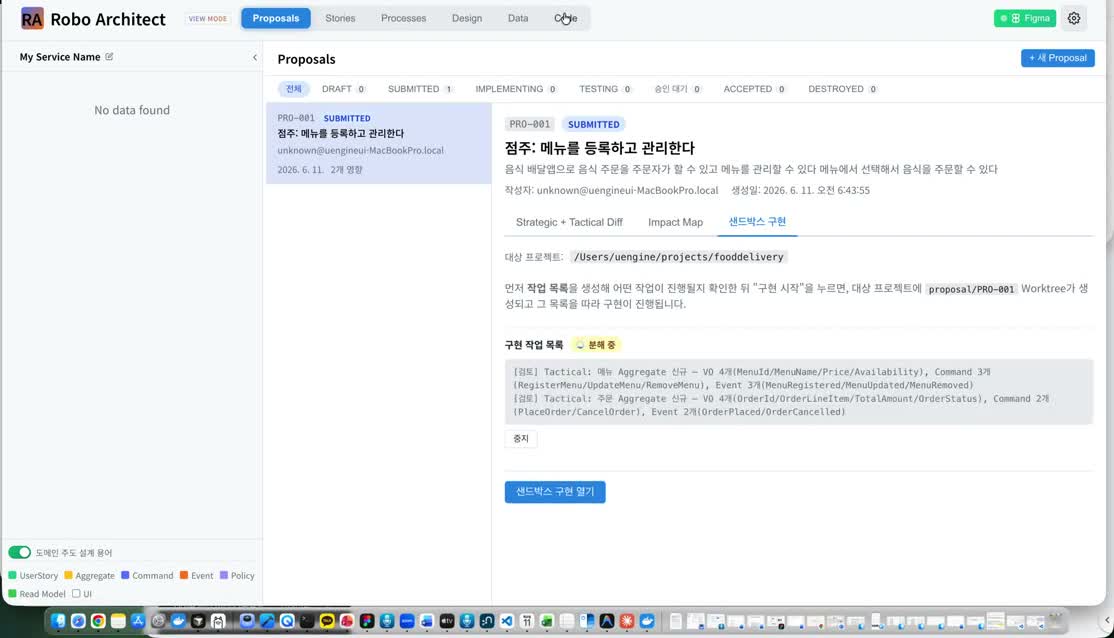Open Safari from the dock
The height and width of the screenshot is (638, 1114).
tap(78, 621)
